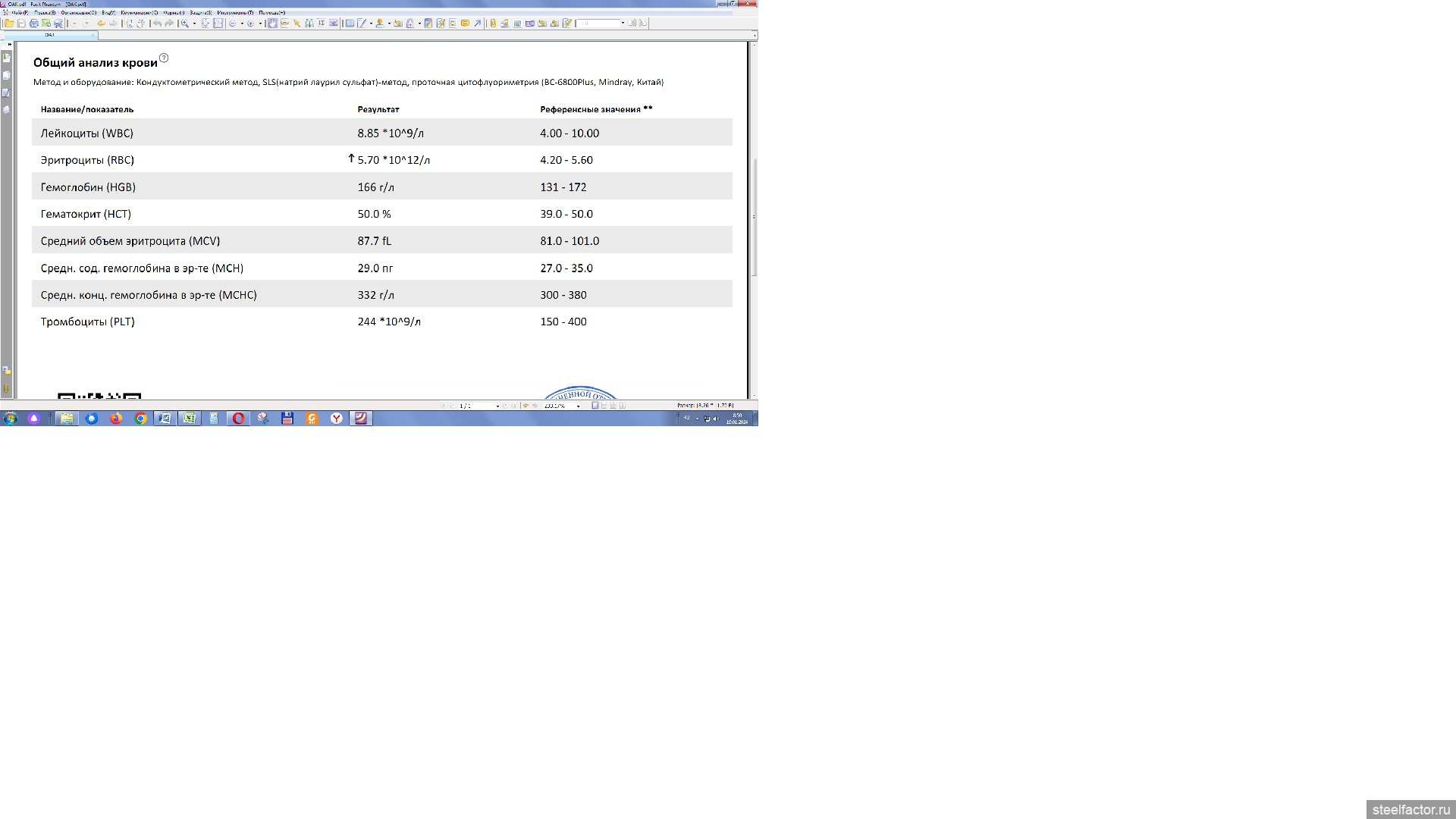The width and height of the screenshot is (1456, 819).
Task: Open the Комментарии(C) menu
Action: click(139, 13)
